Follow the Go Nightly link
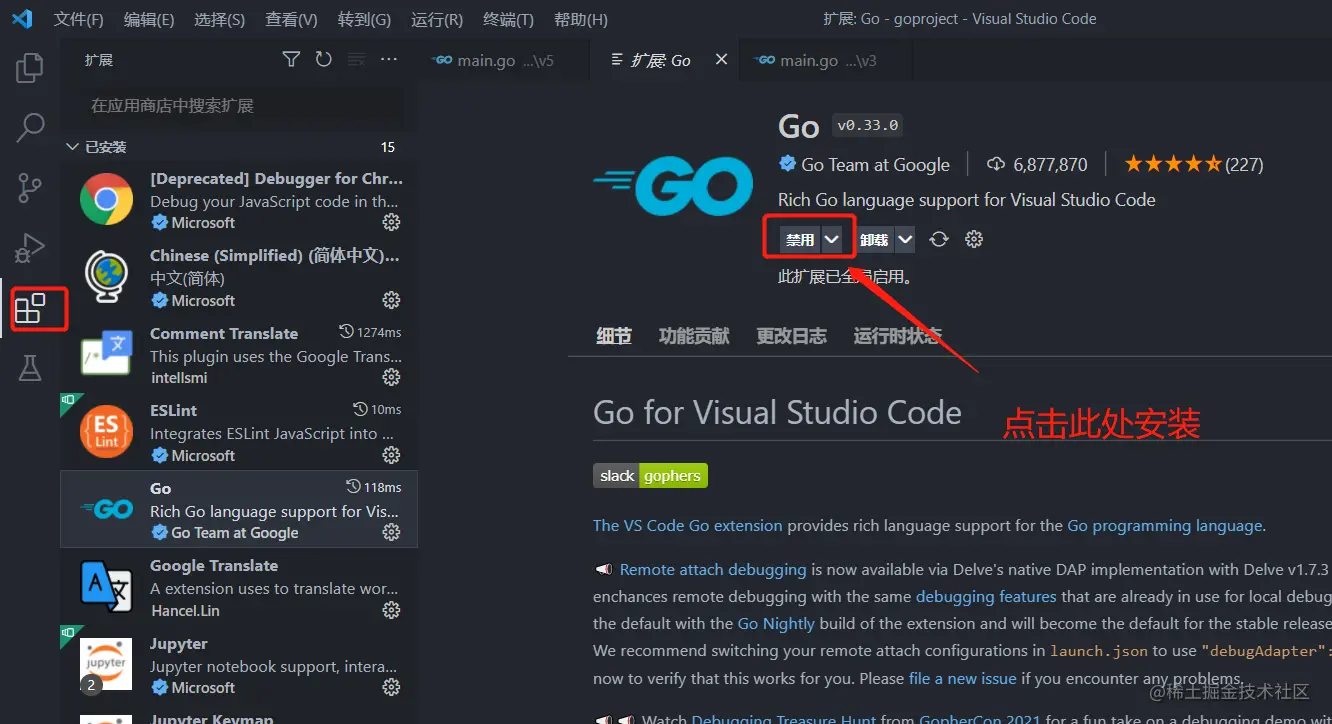 pyautogui.click(x=776, y=623)
